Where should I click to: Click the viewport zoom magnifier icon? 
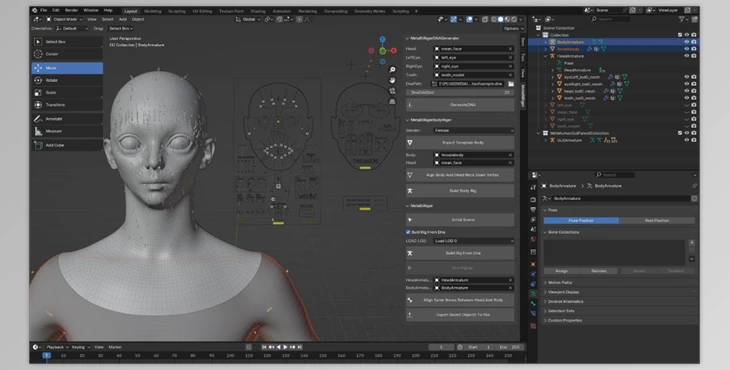(392, 70)
